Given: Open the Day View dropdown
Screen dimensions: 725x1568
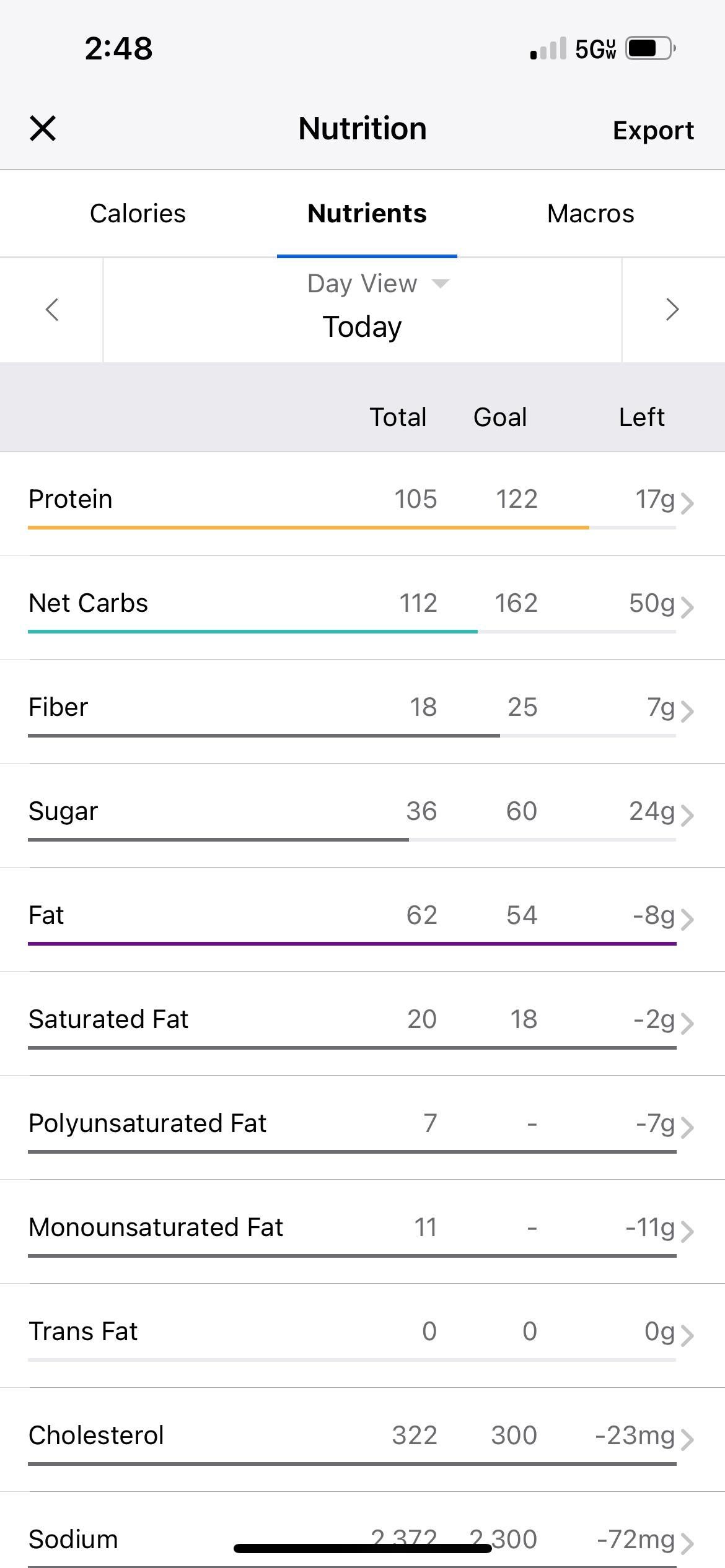Looking at the screenshot, I should click(x=377, y=284).
